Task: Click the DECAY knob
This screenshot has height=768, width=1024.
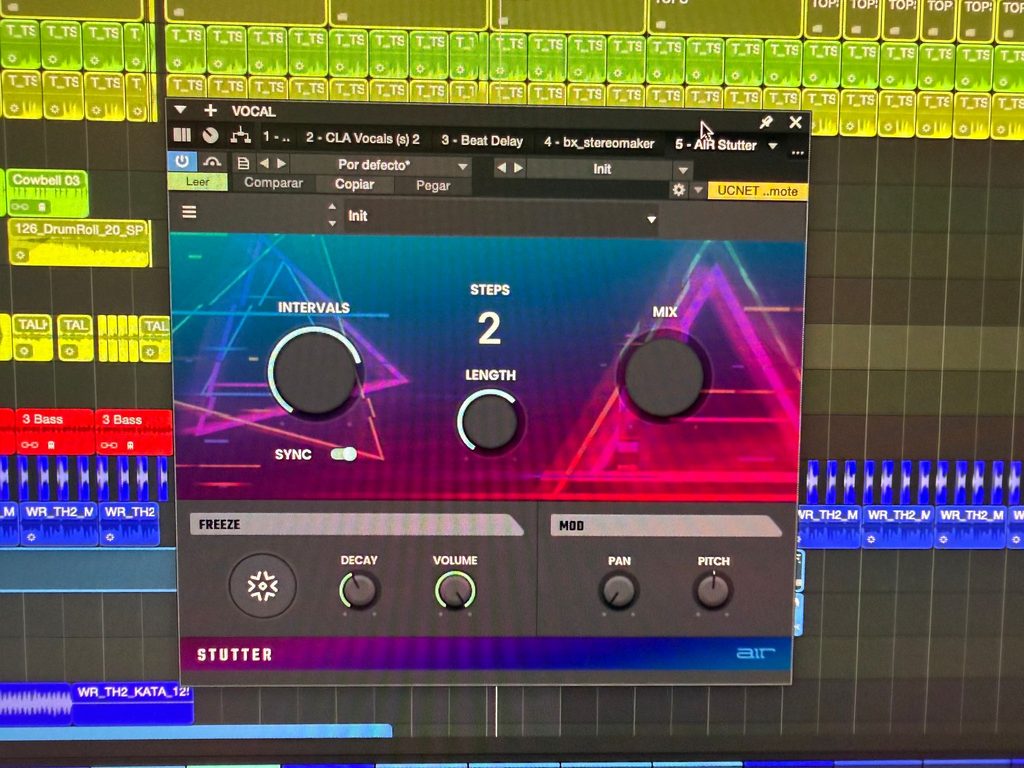Action: click(x=359, y=590)
